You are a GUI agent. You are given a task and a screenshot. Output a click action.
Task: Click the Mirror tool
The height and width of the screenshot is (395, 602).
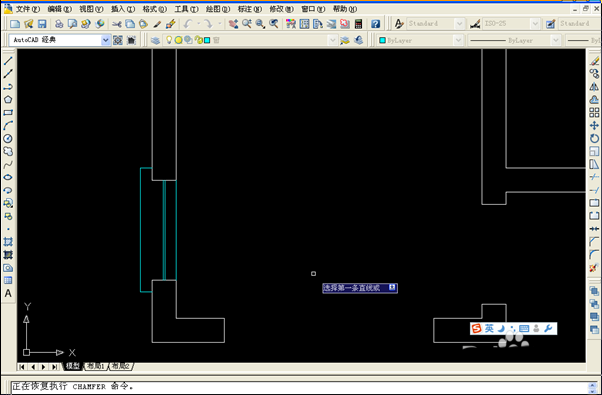pyautogui.click(x=594, y=87)
